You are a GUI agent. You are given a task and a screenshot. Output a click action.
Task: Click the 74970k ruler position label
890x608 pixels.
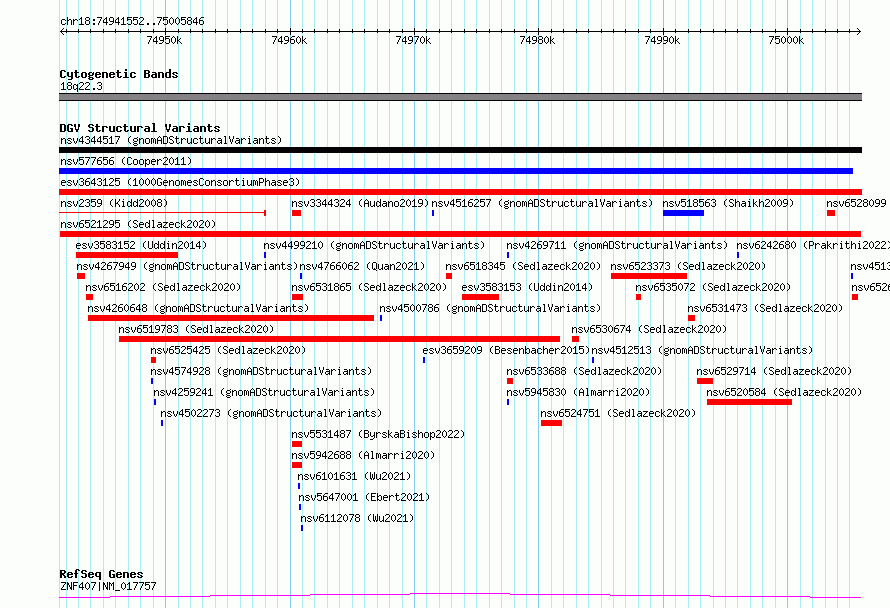[x=413, y=40]
